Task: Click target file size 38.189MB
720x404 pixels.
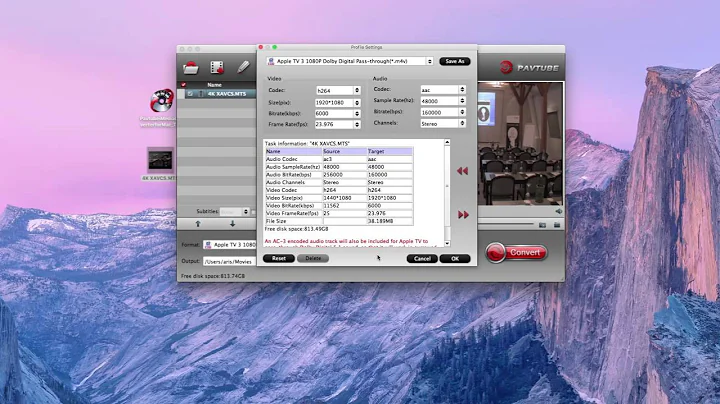Action: tap(381, 221)
